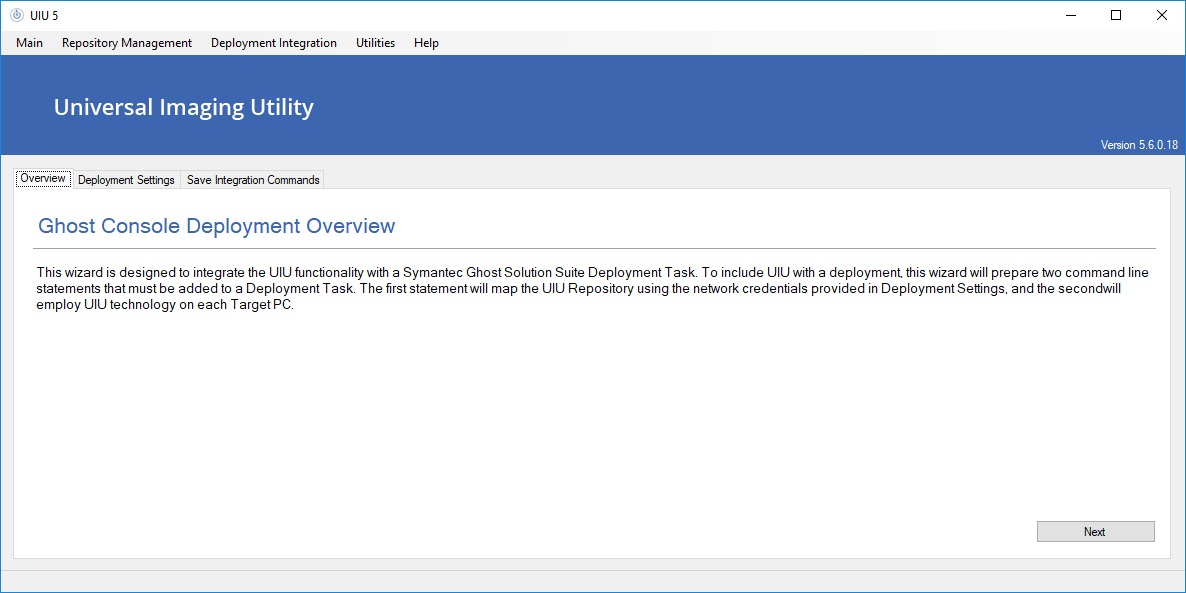Screen dimensions: 1186x593
Task: Click the UIU 5 title bar text
Action: click(x=45, y=15)
